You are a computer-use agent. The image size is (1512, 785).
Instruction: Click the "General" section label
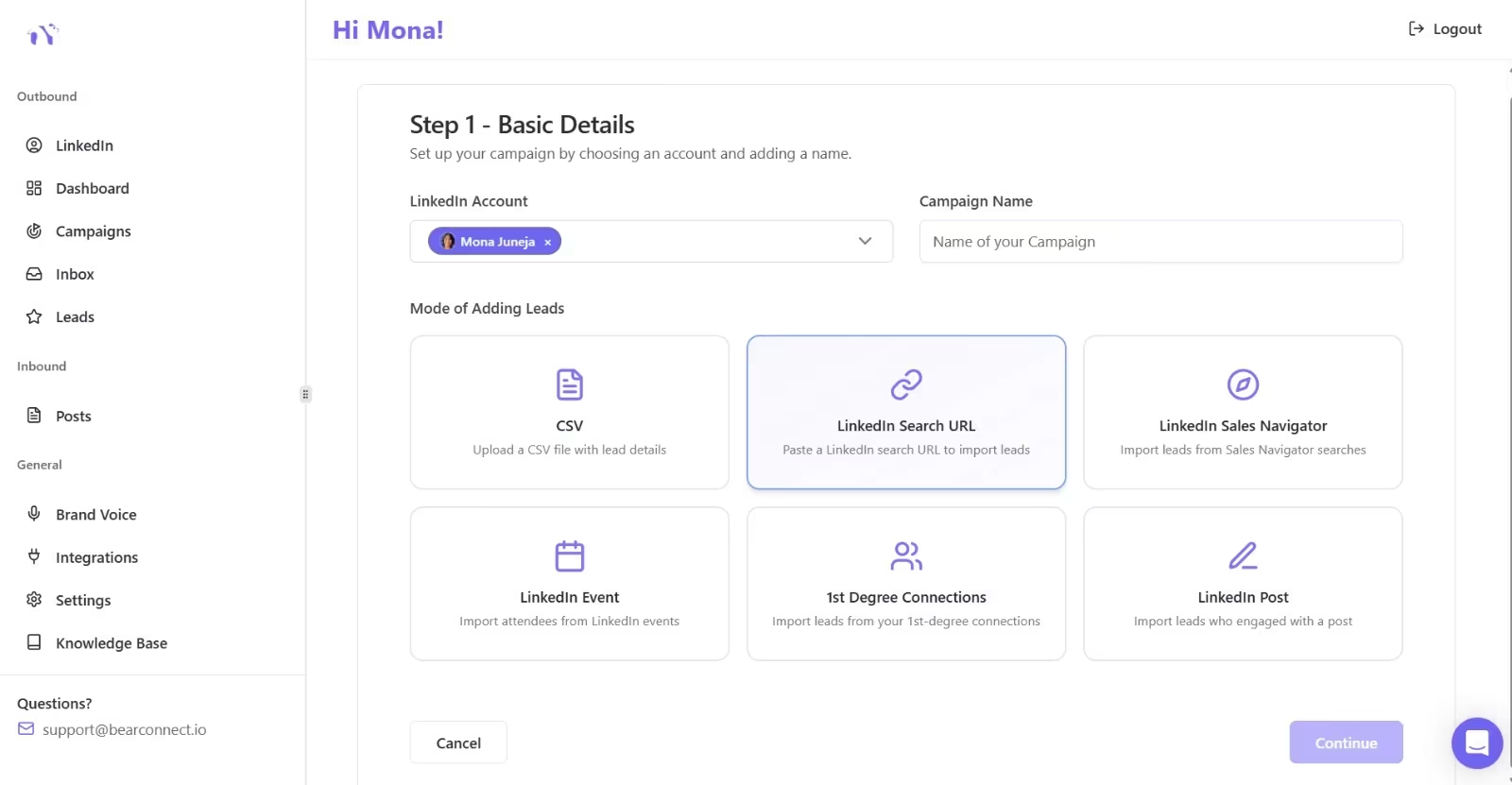40,465
